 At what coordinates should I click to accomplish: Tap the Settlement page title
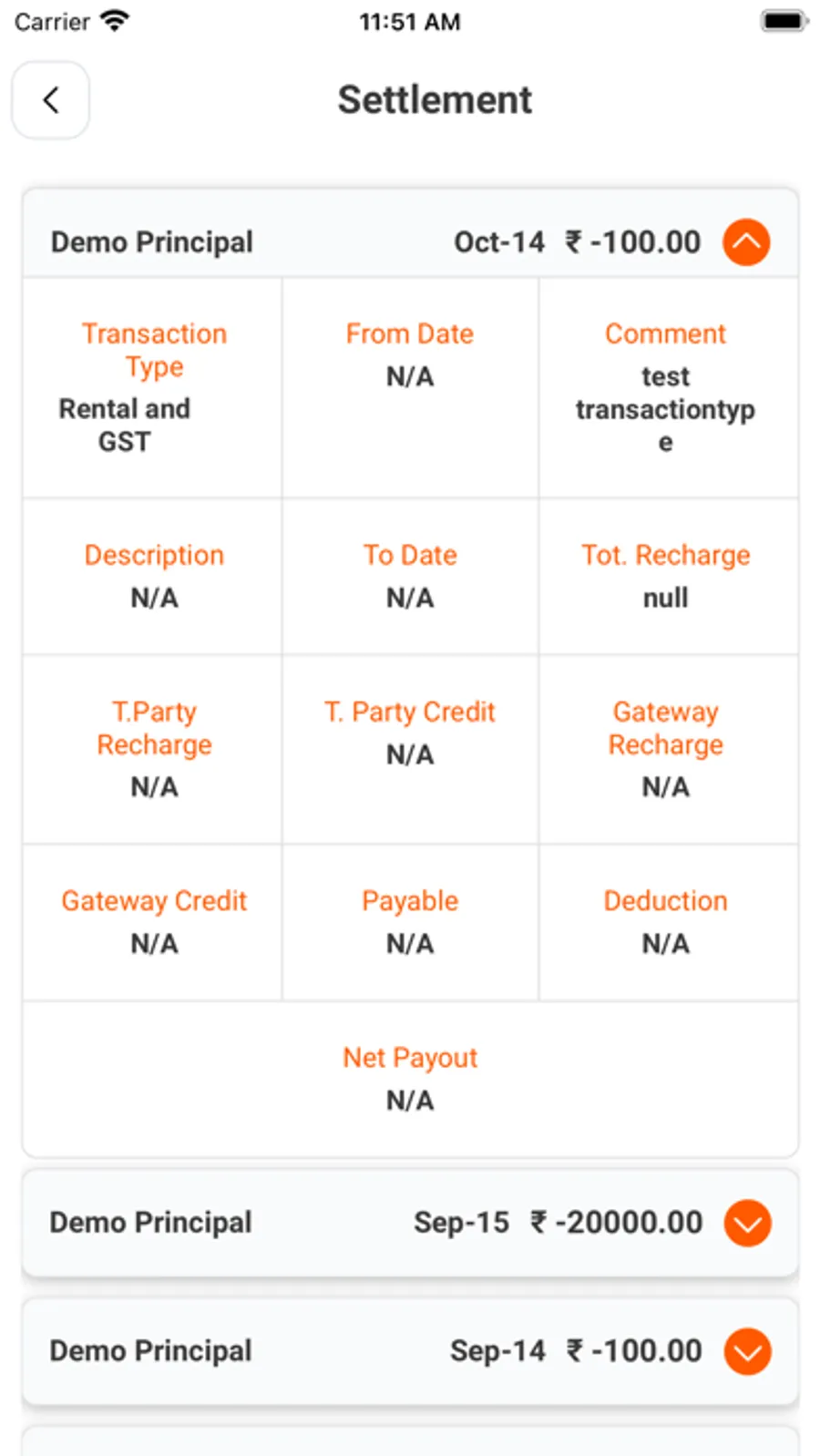[x=435, y=100]
